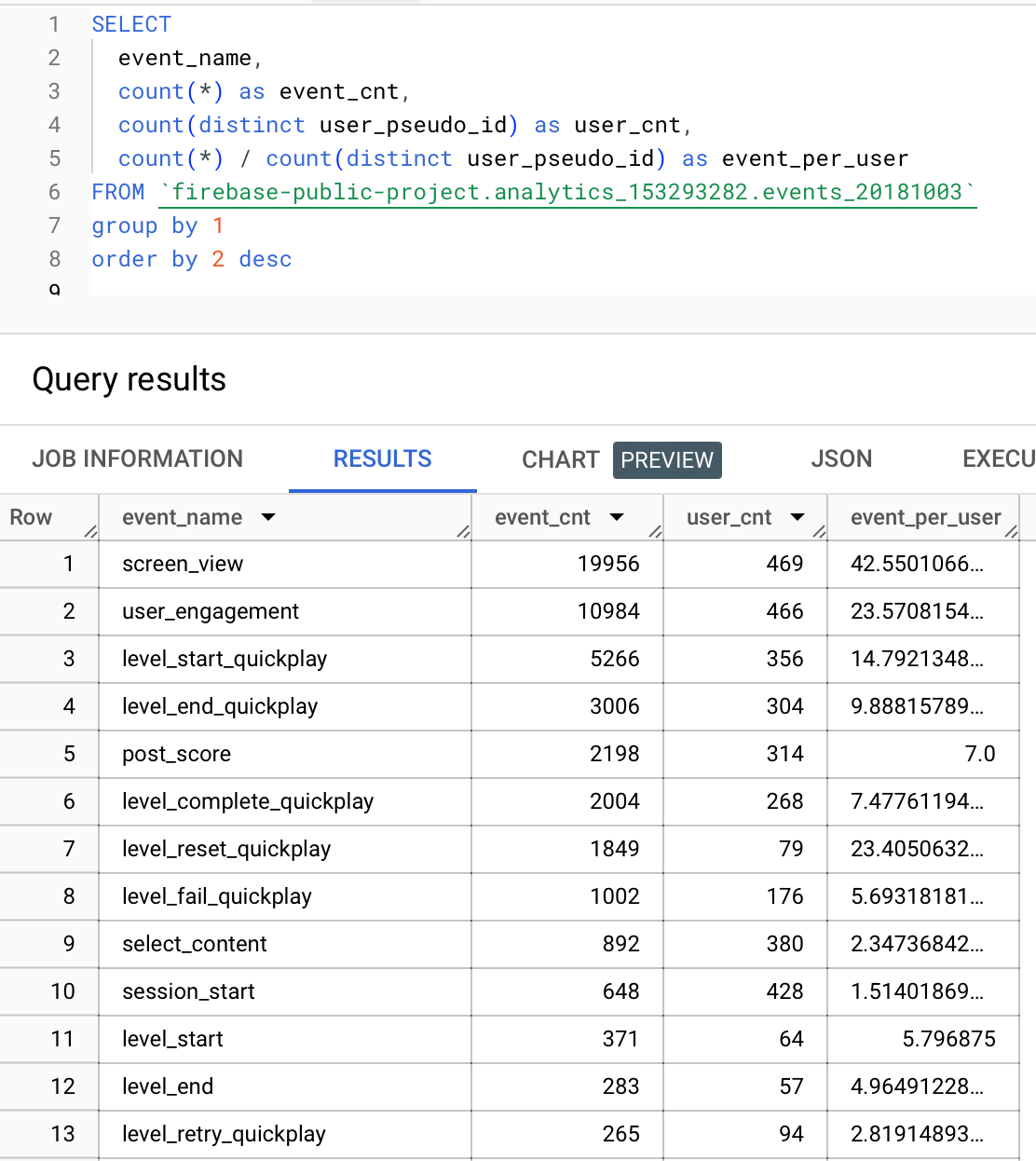This screenshot has height=1161, width=1036.
Task: Click user count value 79
Action: (791, 849)
